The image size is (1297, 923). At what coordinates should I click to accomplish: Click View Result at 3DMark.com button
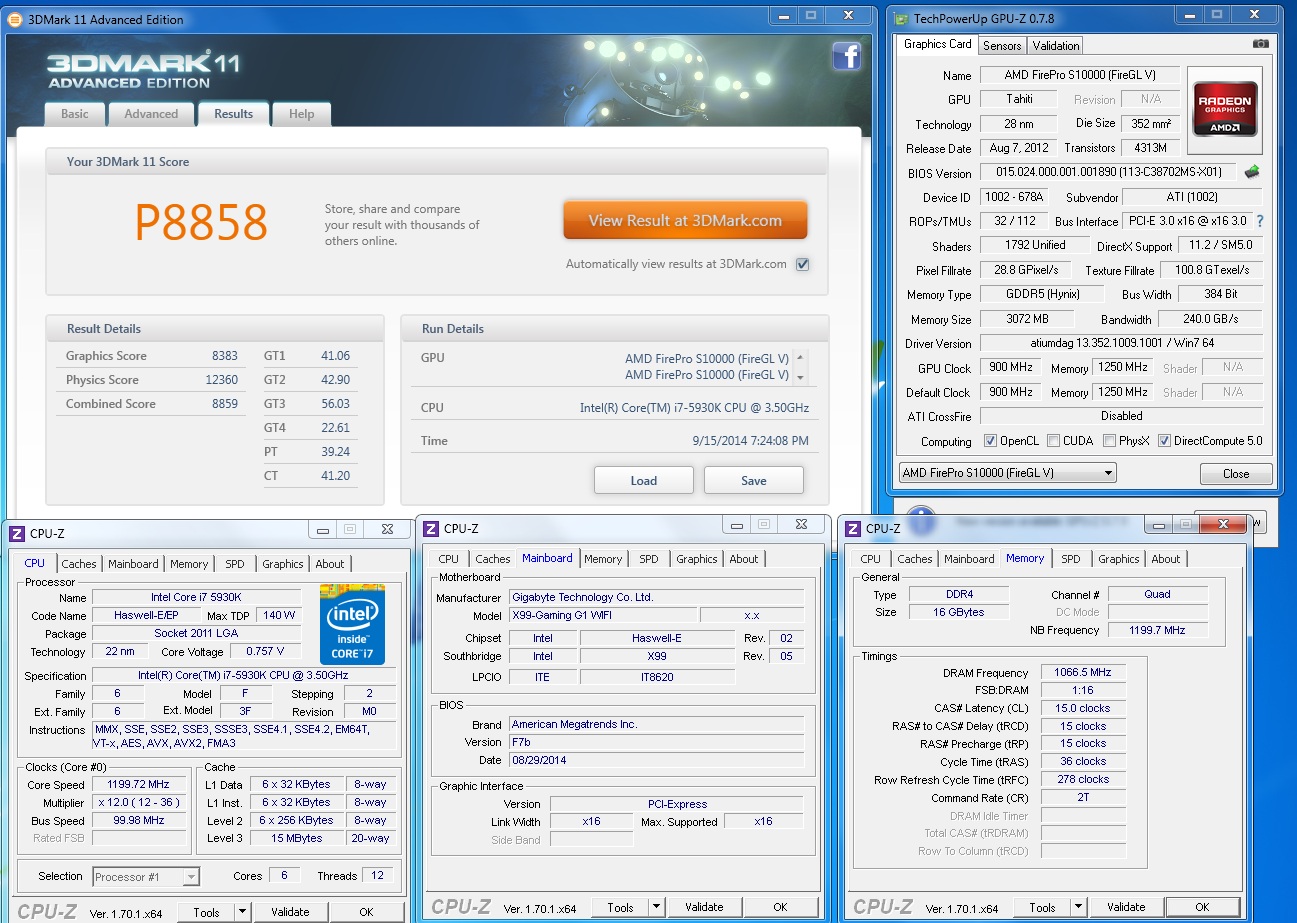coord(685,221)
